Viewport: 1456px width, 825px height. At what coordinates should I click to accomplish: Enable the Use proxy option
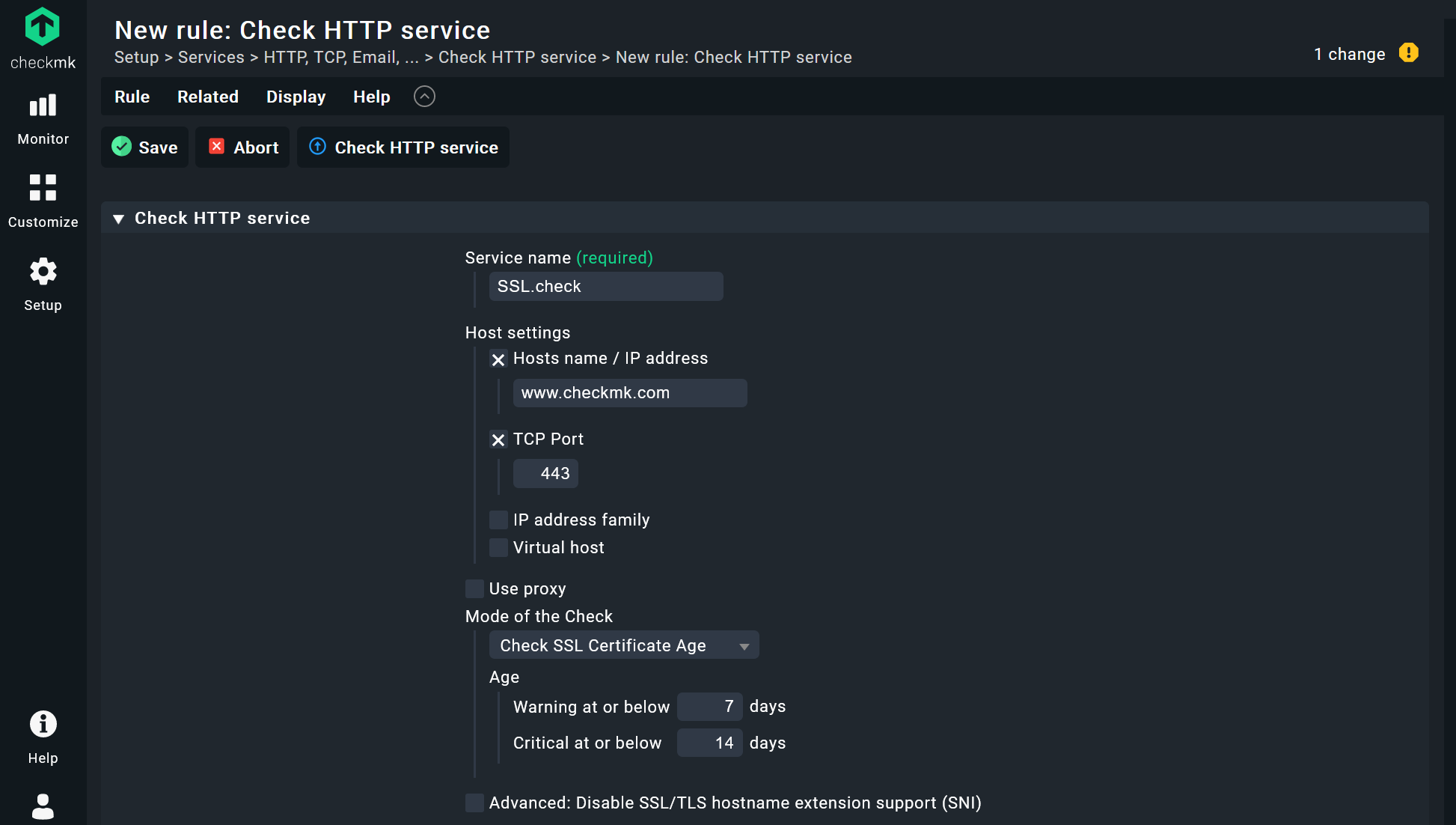pos(474,588)
